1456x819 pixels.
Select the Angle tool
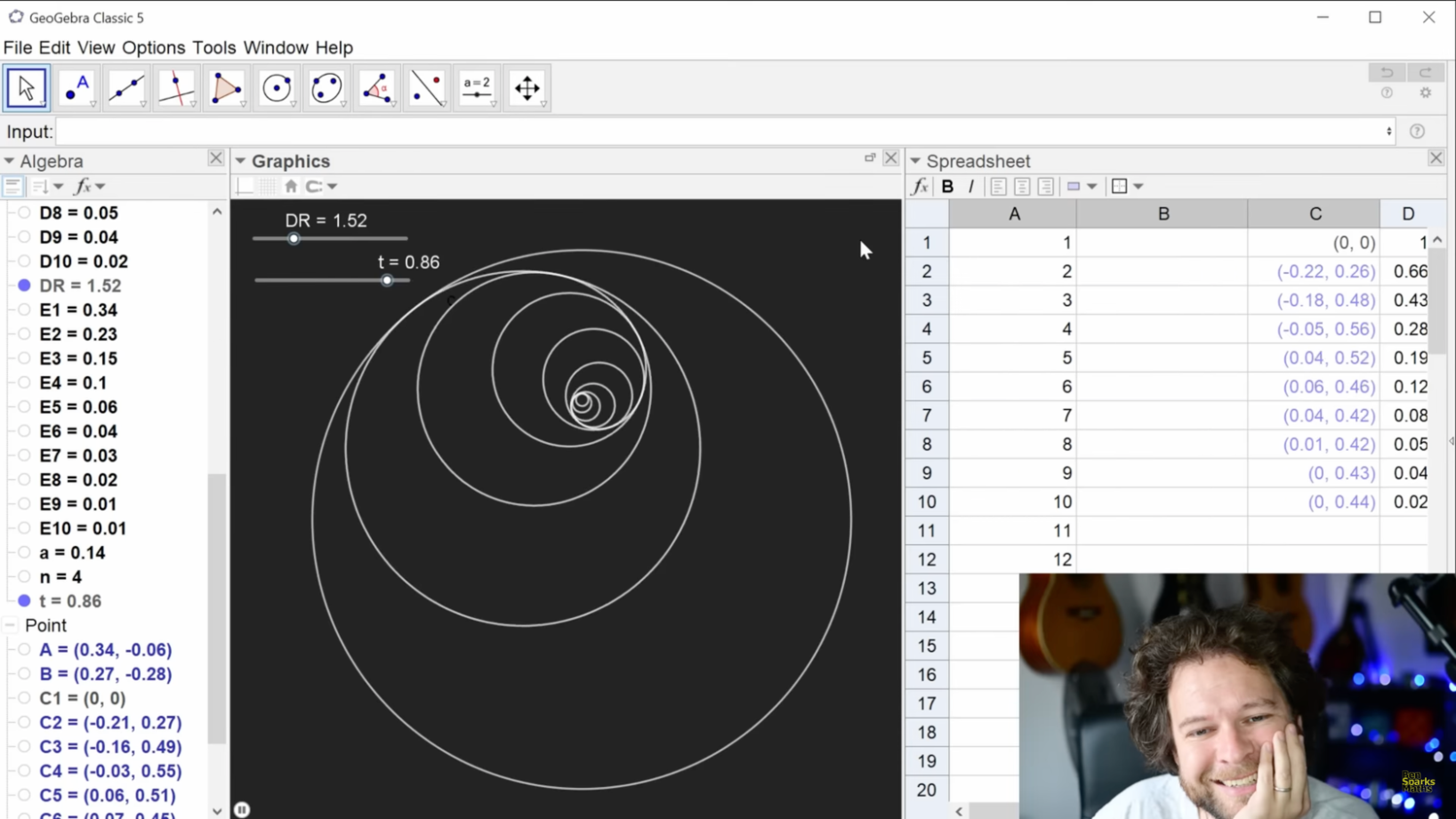[x=377, y=88]
